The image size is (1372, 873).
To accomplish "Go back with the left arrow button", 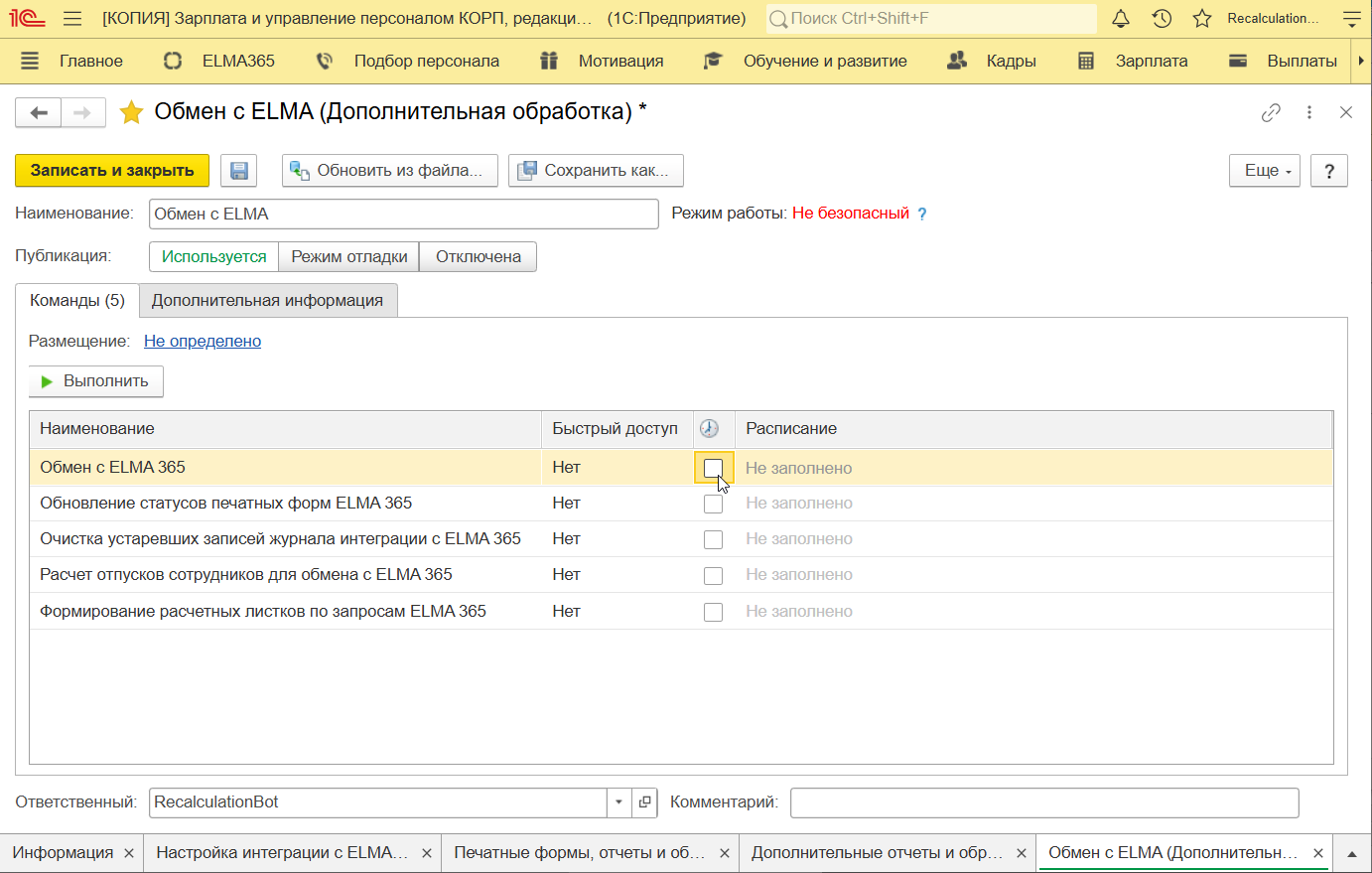I will 39,113.
